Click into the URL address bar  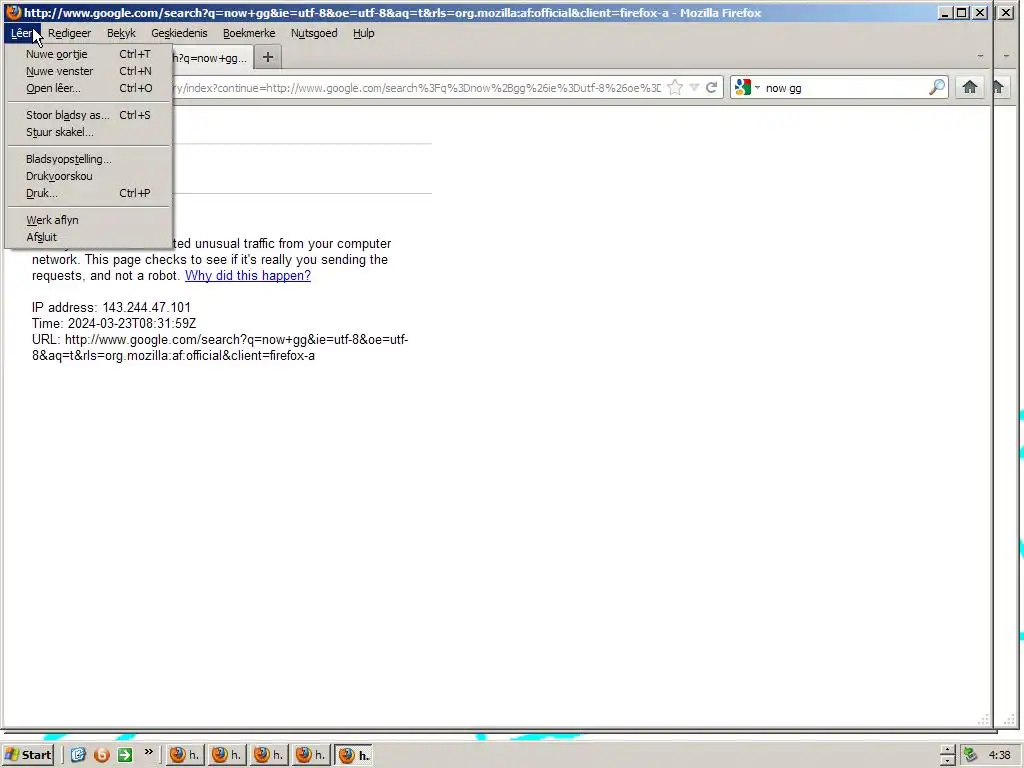[x=418, y=88]
